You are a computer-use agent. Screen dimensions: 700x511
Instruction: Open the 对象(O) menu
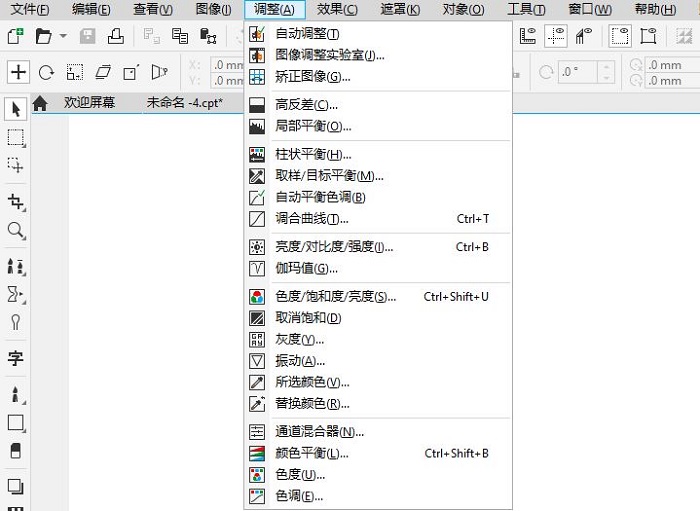(463, 9)
